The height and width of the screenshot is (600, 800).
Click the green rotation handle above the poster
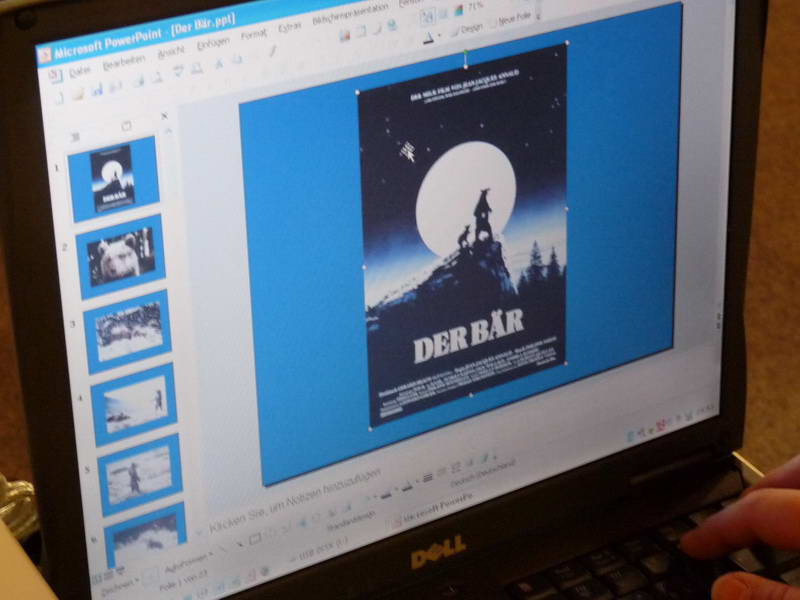pyautogui.click(x=465, y=53)
